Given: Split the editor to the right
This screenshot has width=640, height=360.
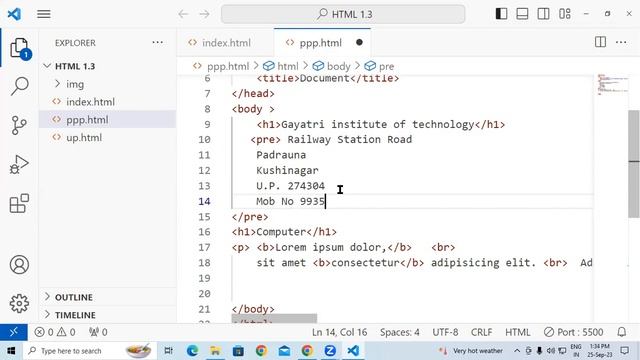Looking at the screenshot, I should tap(600, 42).
